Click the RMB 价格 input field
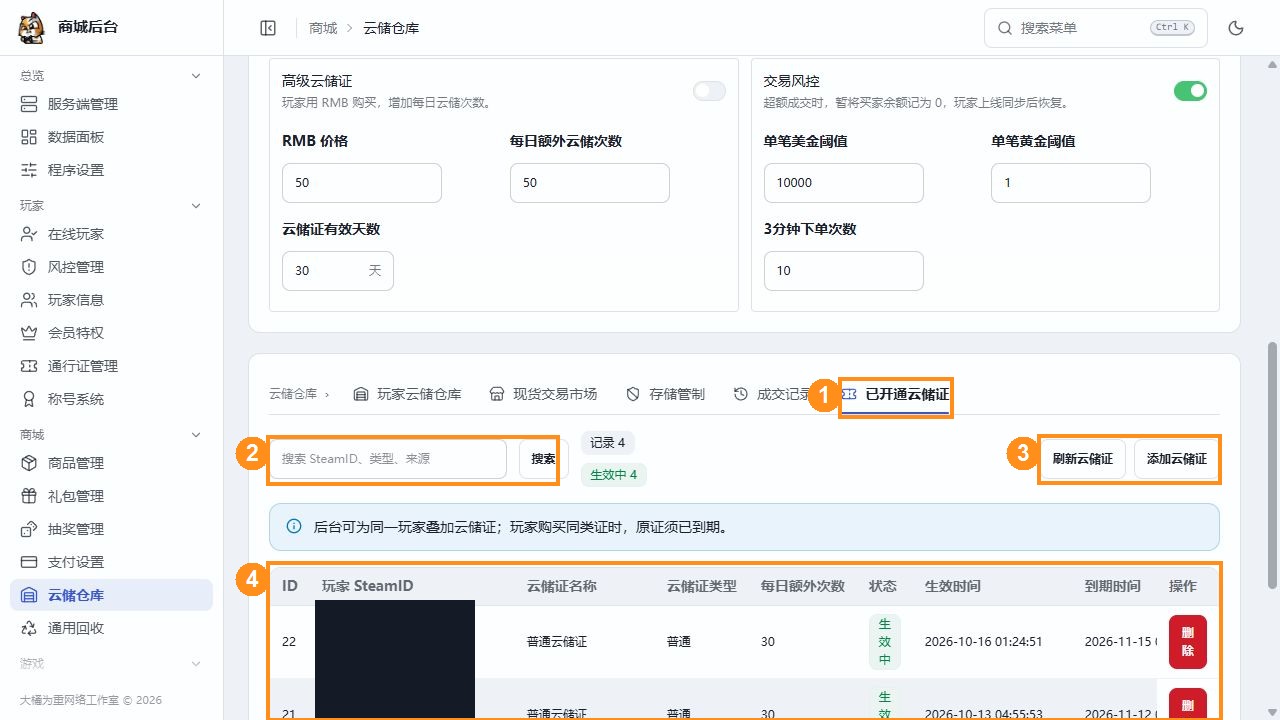Viewport: 1280px width, 720px height. click(362, 183)
